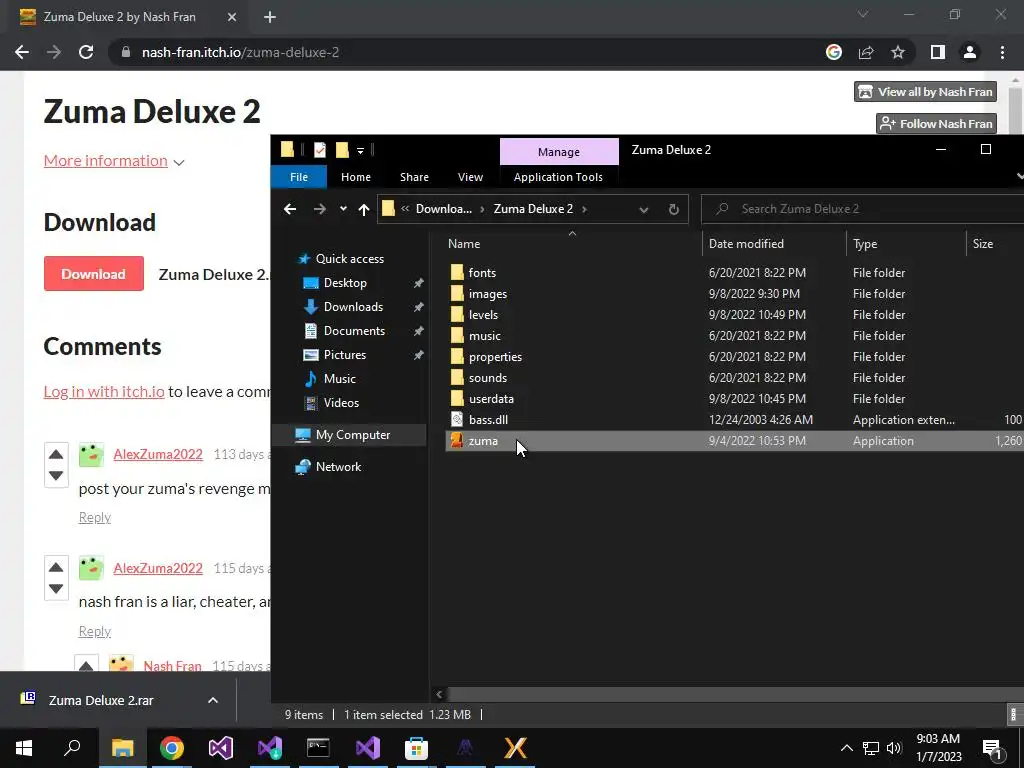1024x768 pixels.
Task: Select the levels folder
Action: click(x=483, y=315)
